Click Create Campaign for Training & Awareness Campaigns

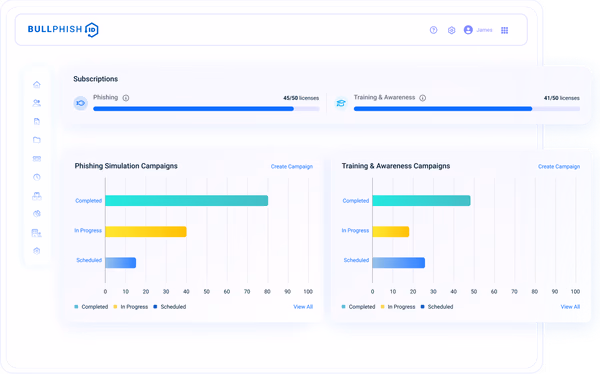(x=559, y=167)
